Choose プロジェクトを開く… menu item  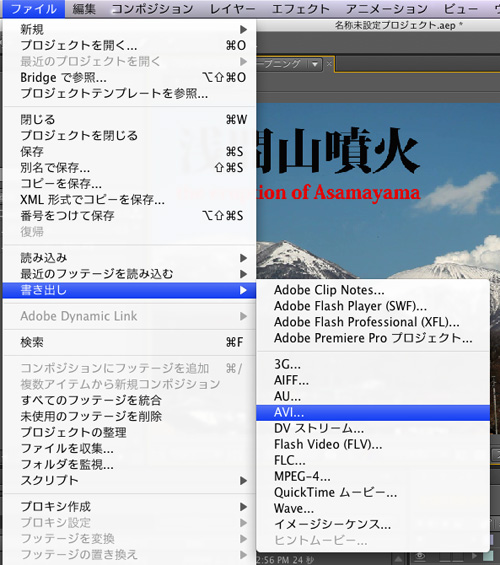click(x=129, y=45)
